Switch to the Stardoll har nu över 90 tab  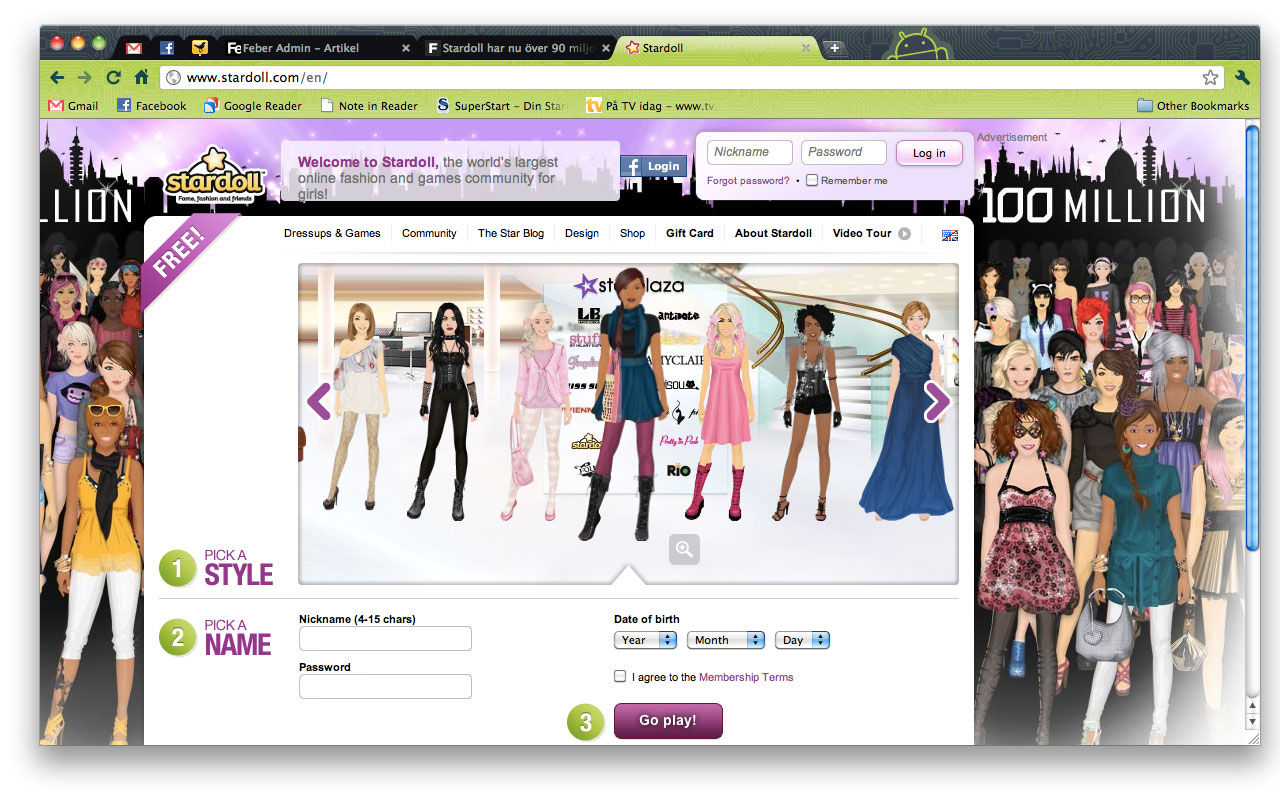coord(517,47)
